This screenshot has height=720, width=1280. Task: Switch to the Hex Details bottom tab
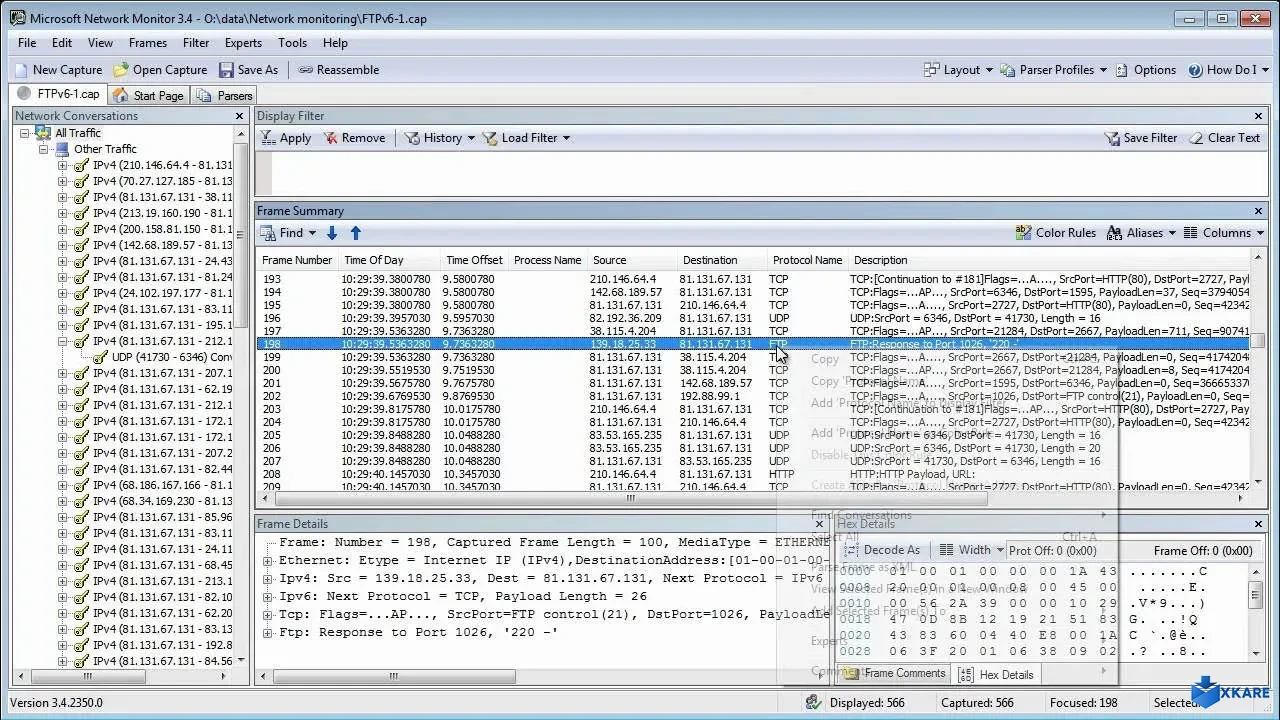pyautogui.click(x=996, y=675)
